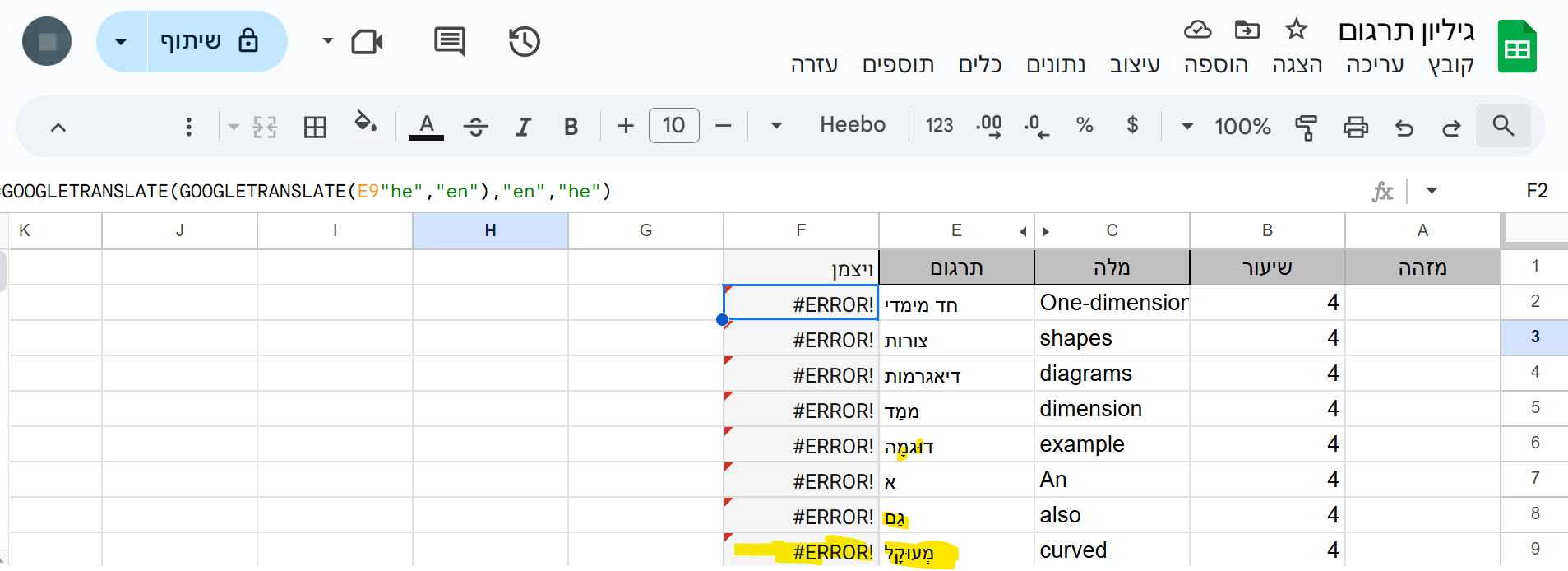The image size is (1568, 571).
Task: Open the borders tool
Action: [315, 127]
